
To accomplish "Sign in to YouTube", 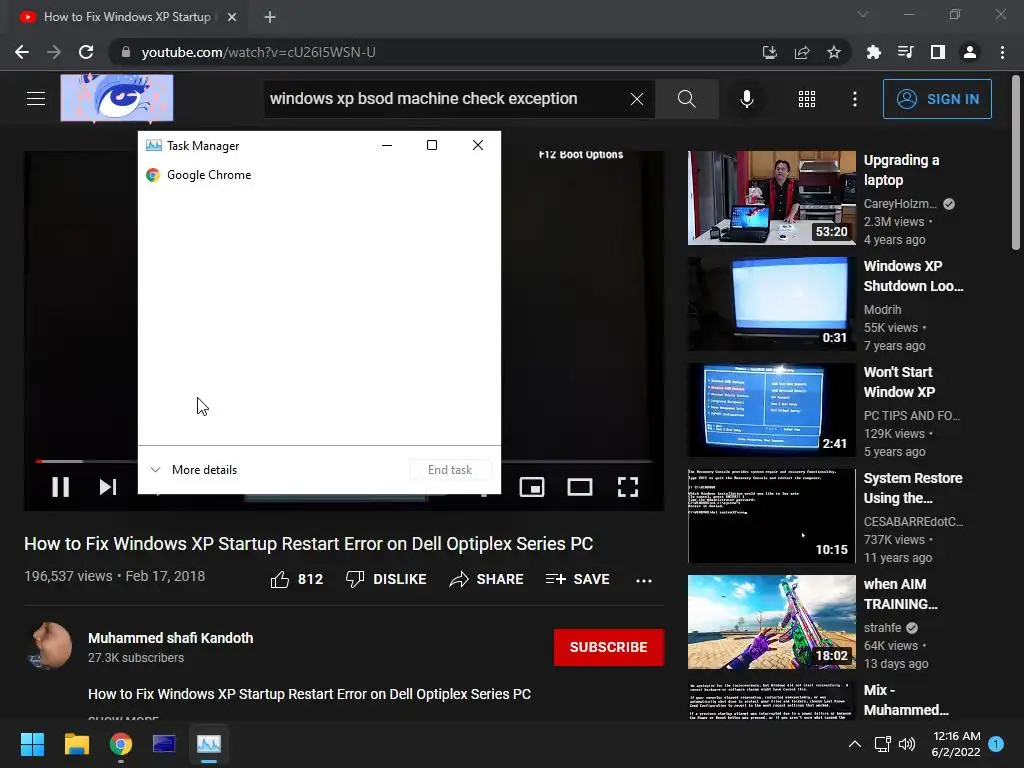I will [937, 99].
